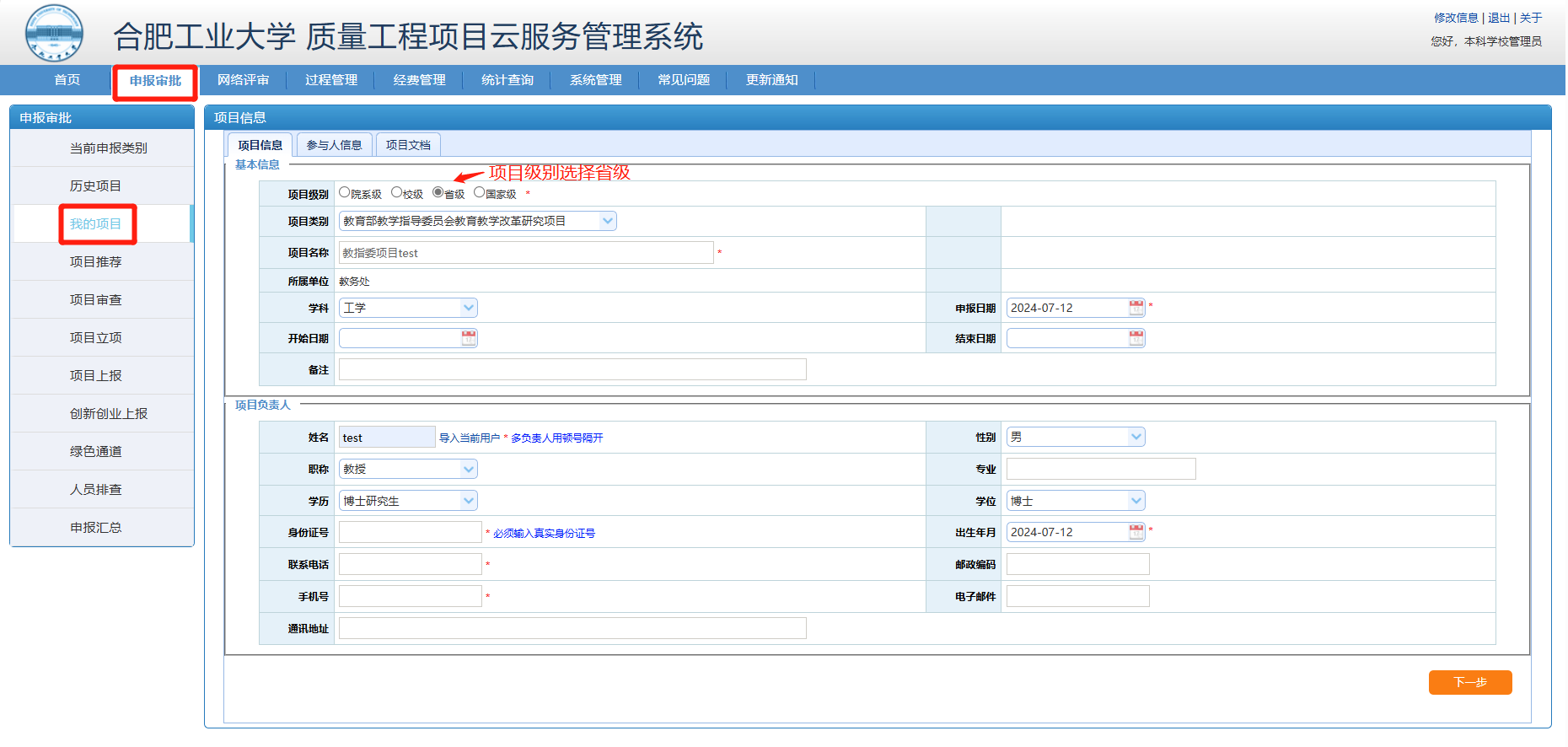1568x747 pixels.
Task: Click the 退出 logout link
Action: (x=1499, y=18)
